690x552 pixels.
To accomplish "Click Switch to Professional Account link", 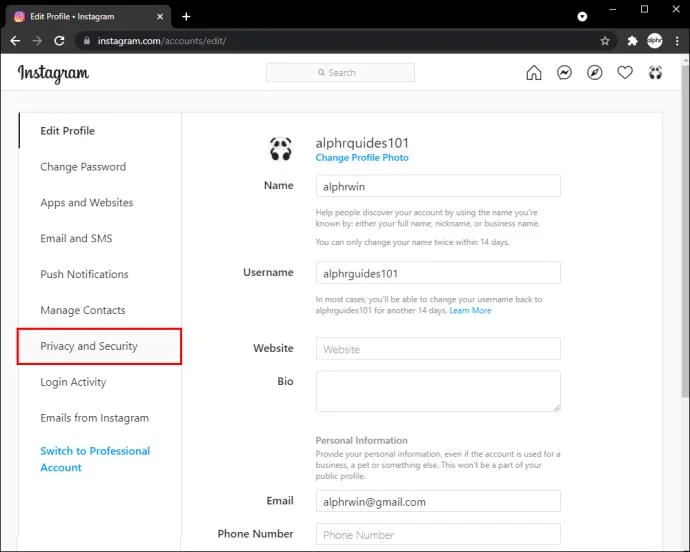I will point(95,459).
